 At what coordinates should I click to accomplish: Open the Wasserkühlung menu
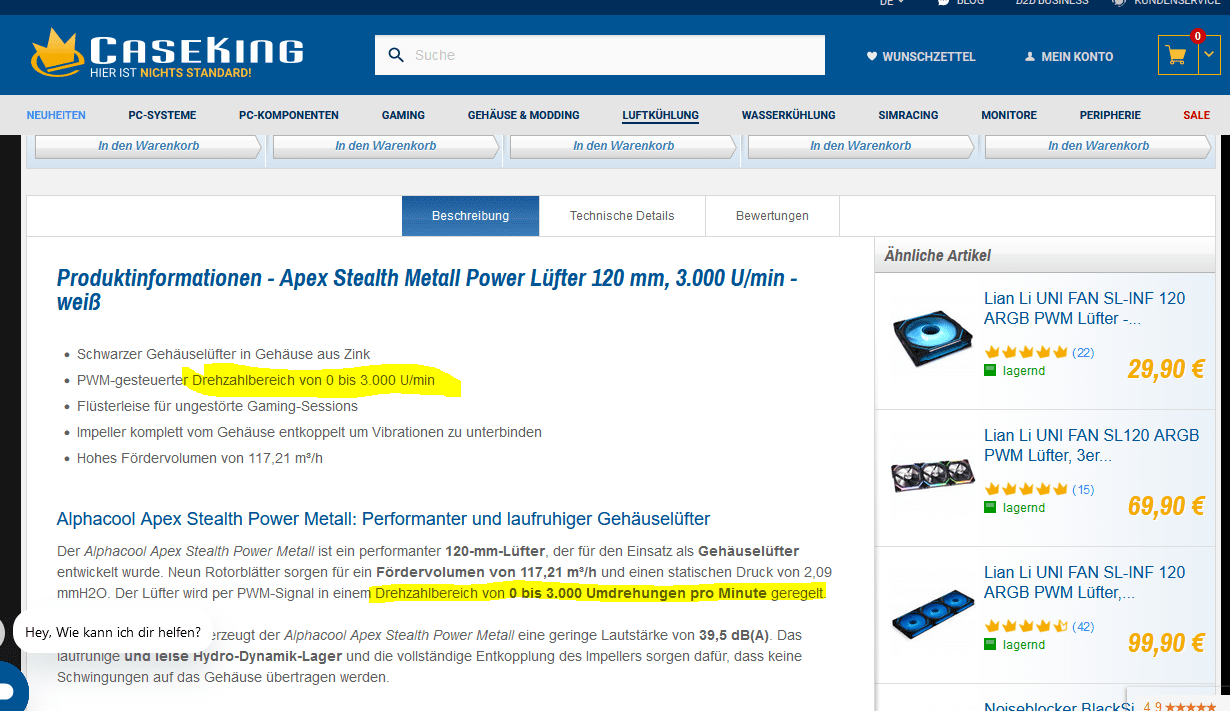[x=788, y=115]
